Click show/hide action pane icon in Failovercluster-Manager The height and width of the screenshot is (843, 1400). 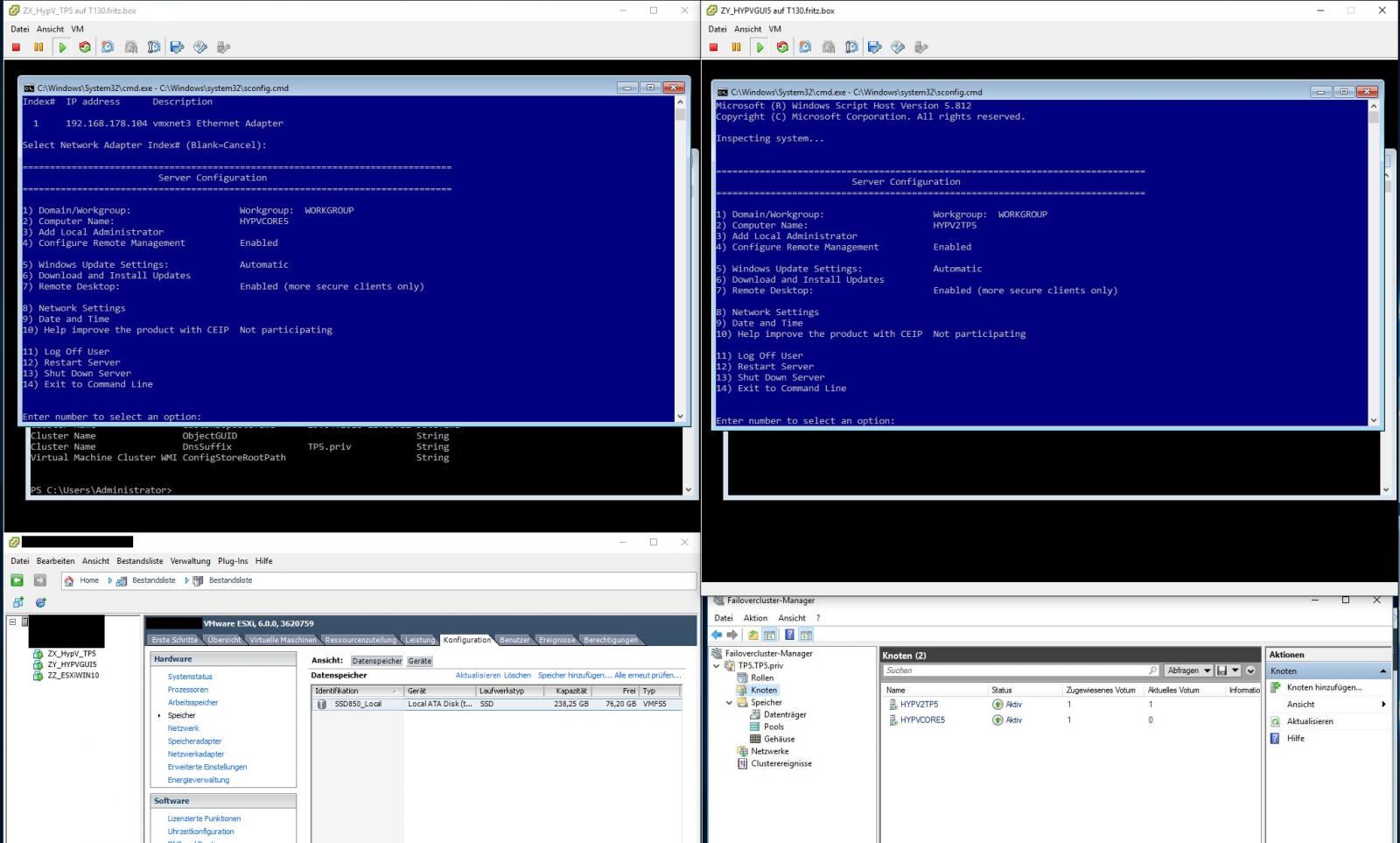pos(806,635)
